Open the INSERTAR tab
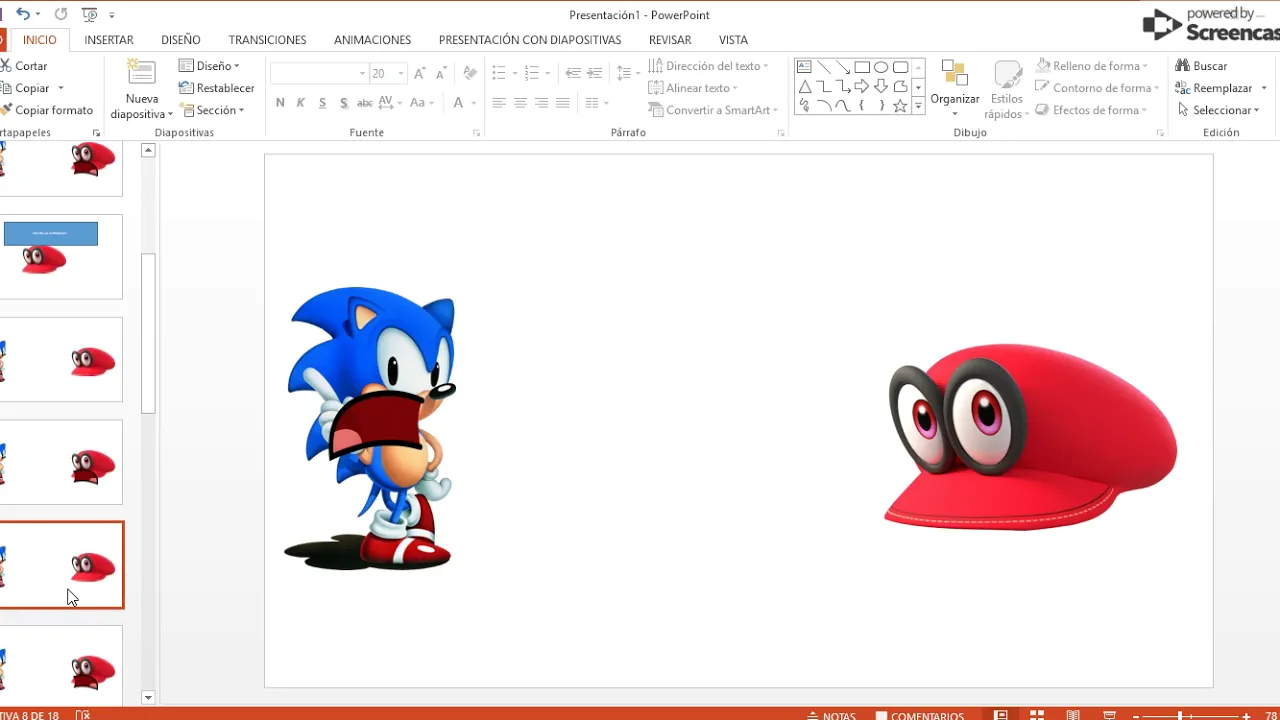Image resolution: width=1280 pixels, height=720 pixels. [109, 40]
